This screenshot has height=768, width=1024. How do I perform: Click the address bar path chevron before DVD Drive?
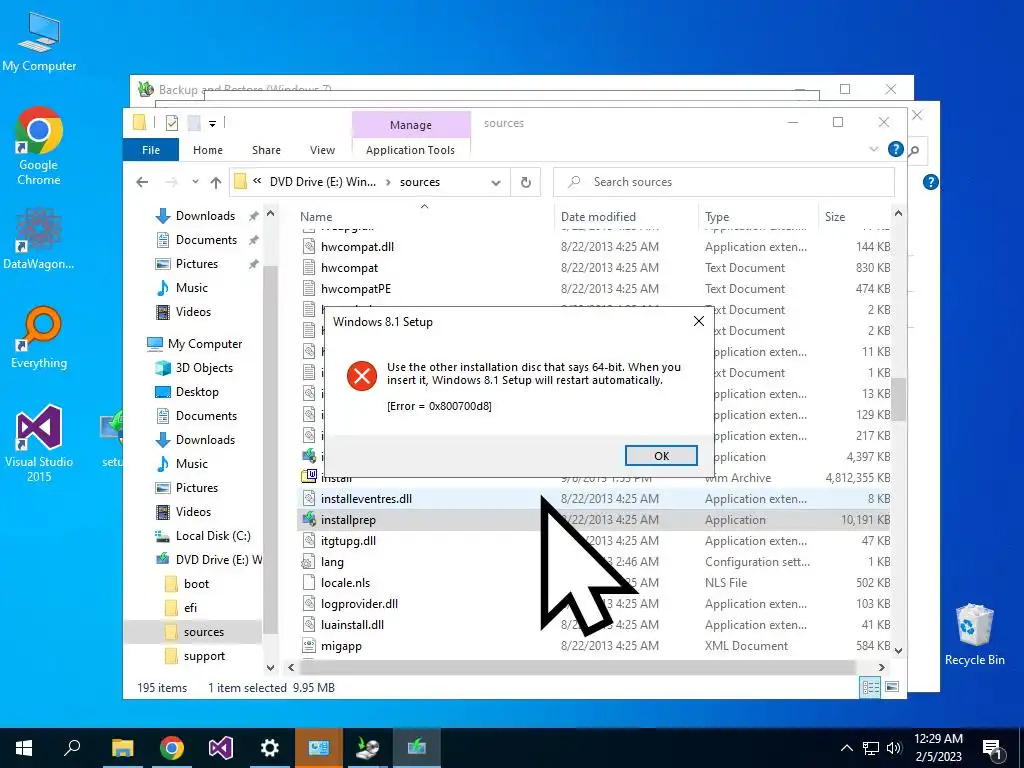click(257, 182)
